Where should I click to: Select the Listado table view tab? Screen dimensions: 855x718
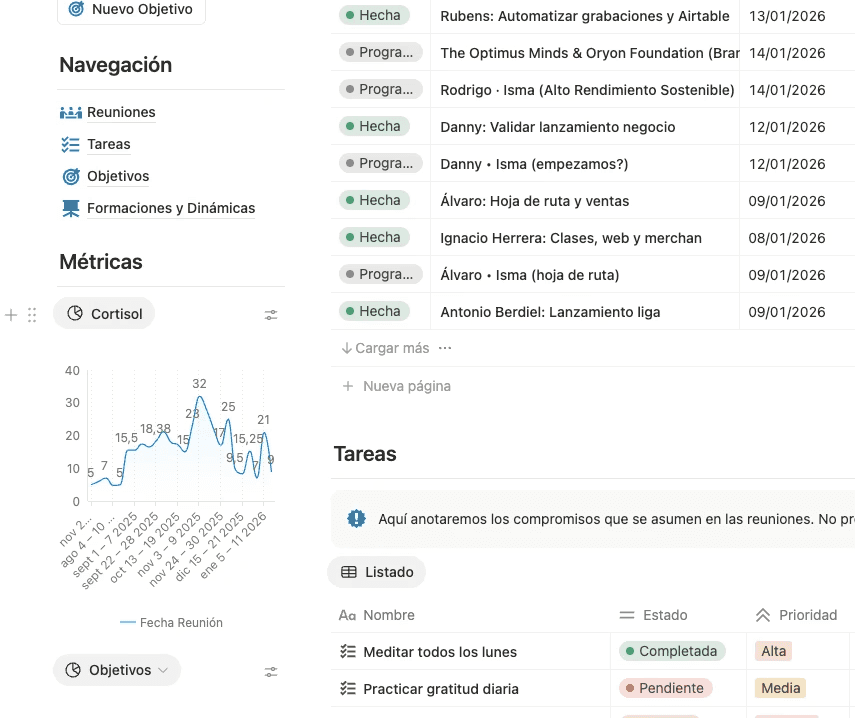[376, 572]
